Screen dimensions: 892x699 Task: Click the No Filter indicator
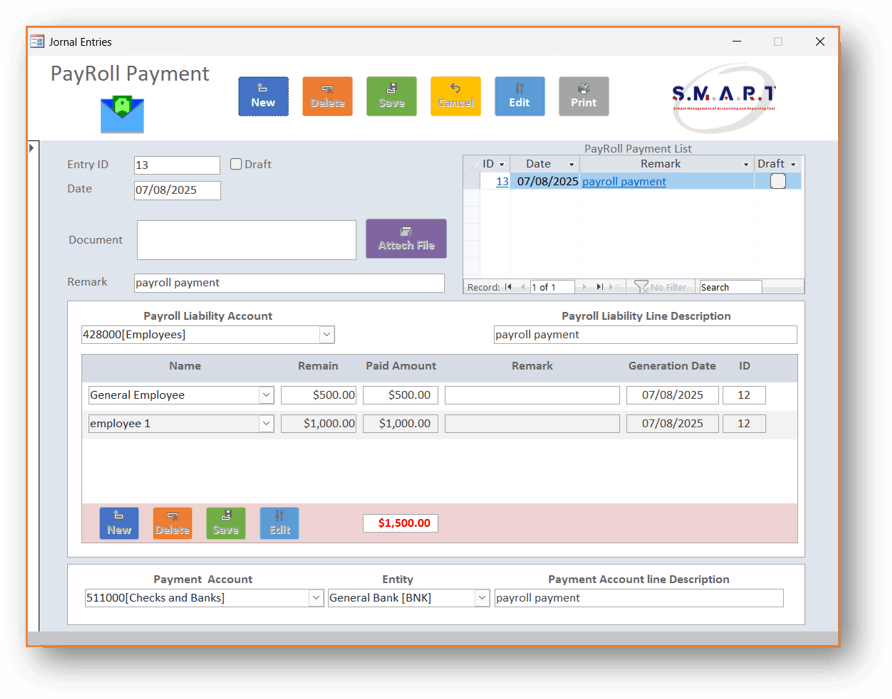tap(660, 287)
